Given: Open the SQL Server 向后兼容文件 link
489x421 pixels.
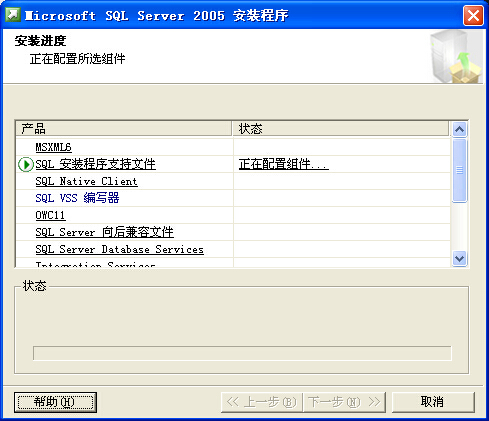Looking at the screenshot, I should click(x=104, y=232).
